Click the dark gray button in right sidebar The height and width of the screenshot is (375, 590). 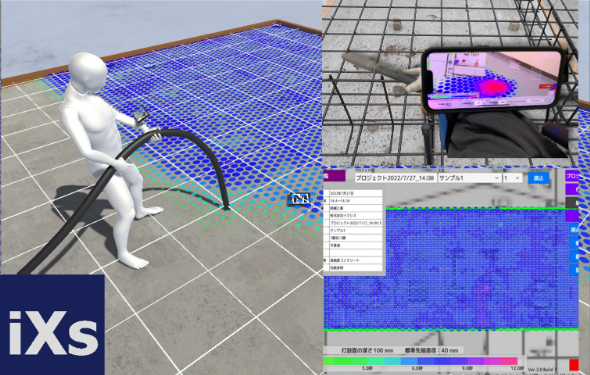point(572,202)
